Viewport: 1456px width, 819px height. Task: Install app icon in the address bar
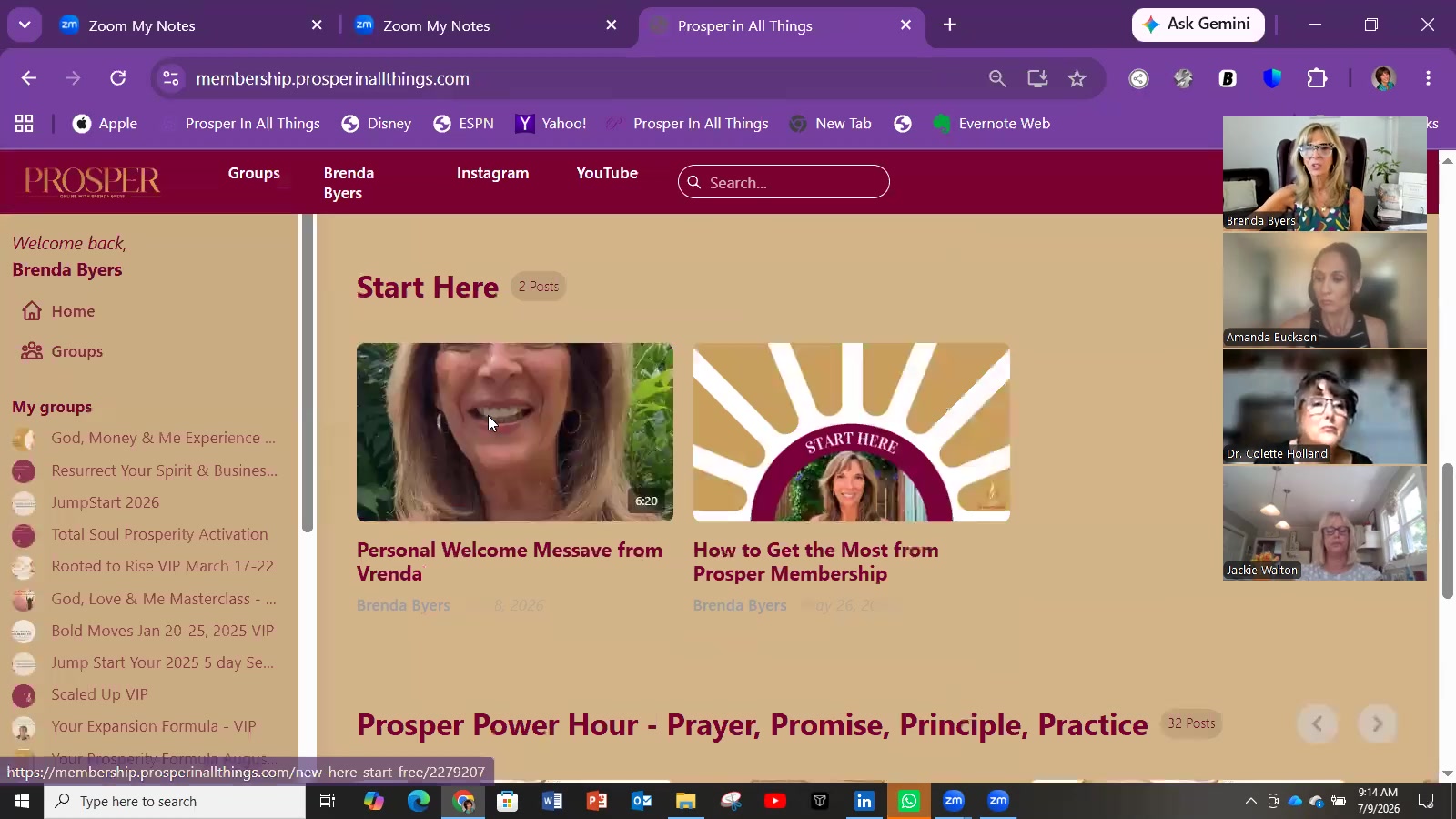(1037, 78)
